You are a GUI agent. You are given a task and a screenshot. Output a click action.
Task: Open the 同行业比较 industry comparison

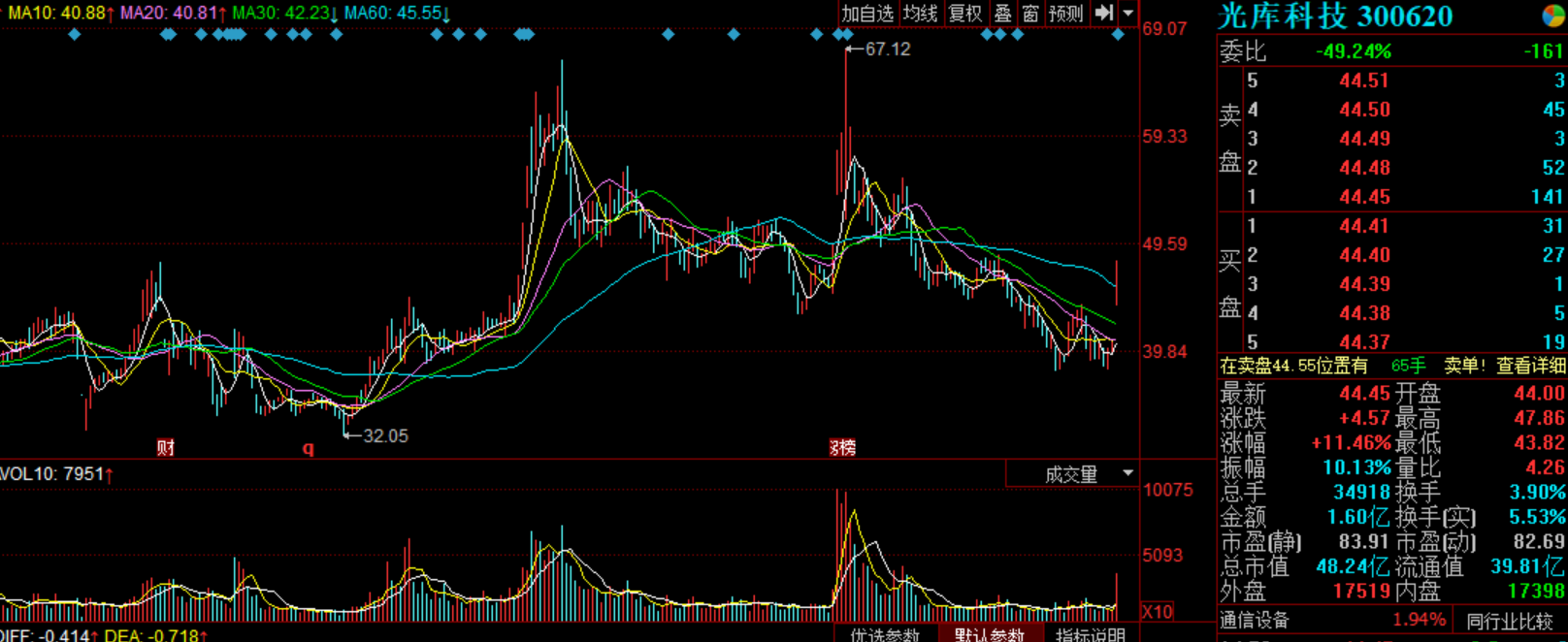[x=1510, y=621]
